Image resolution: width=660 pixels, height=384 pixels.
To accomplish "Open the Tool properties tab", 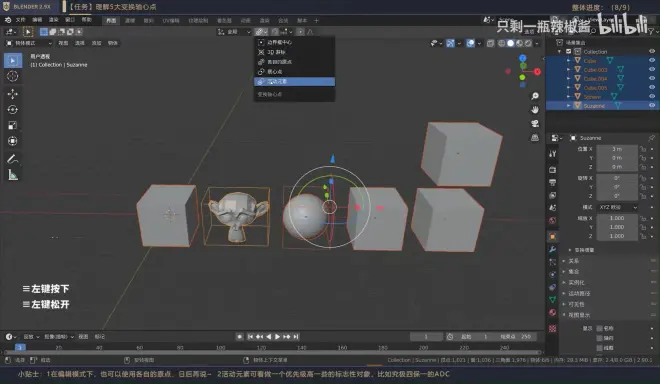I will coord(553,154).
